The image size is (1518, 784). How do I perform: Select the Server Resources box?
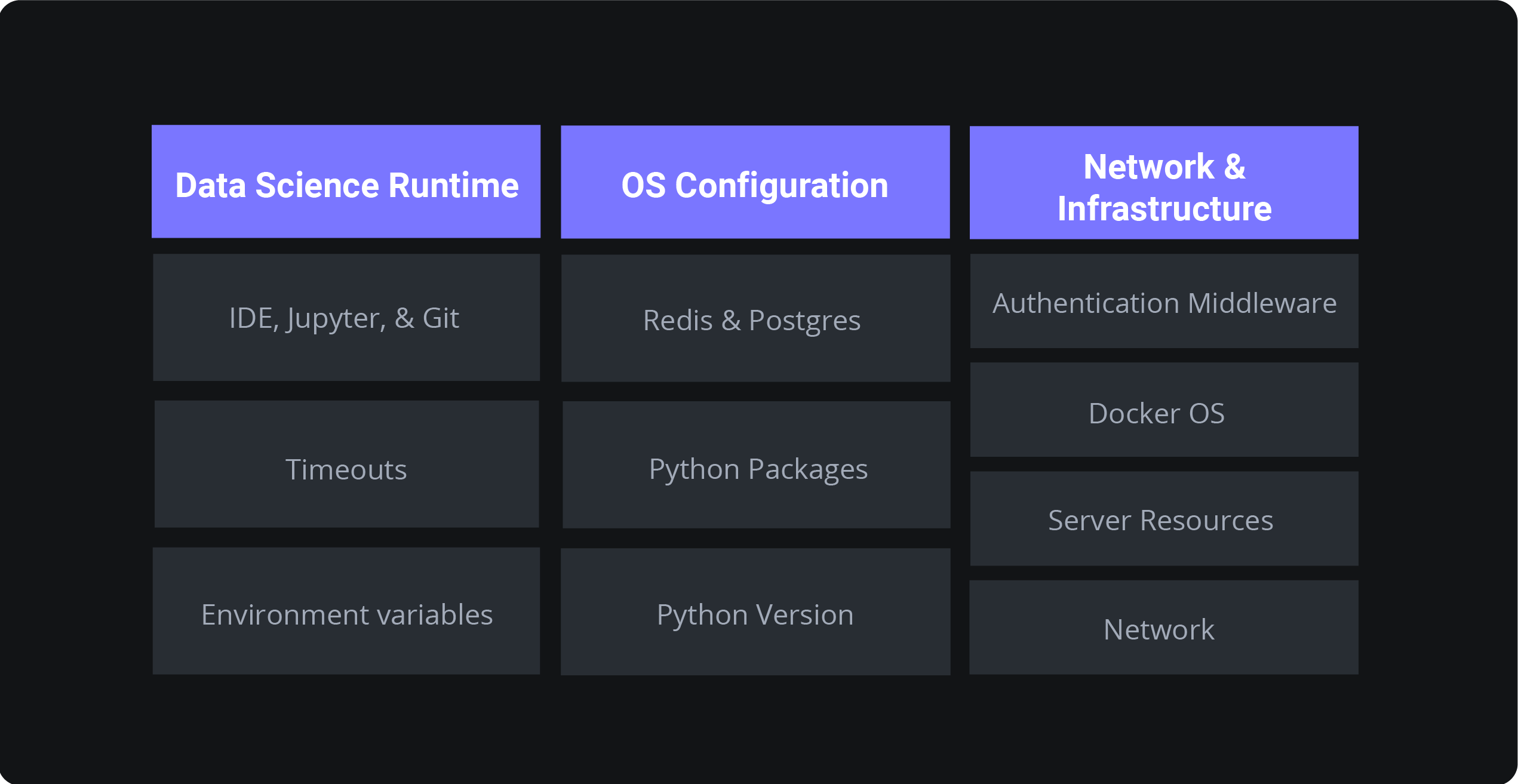(x=1164, y=519)
